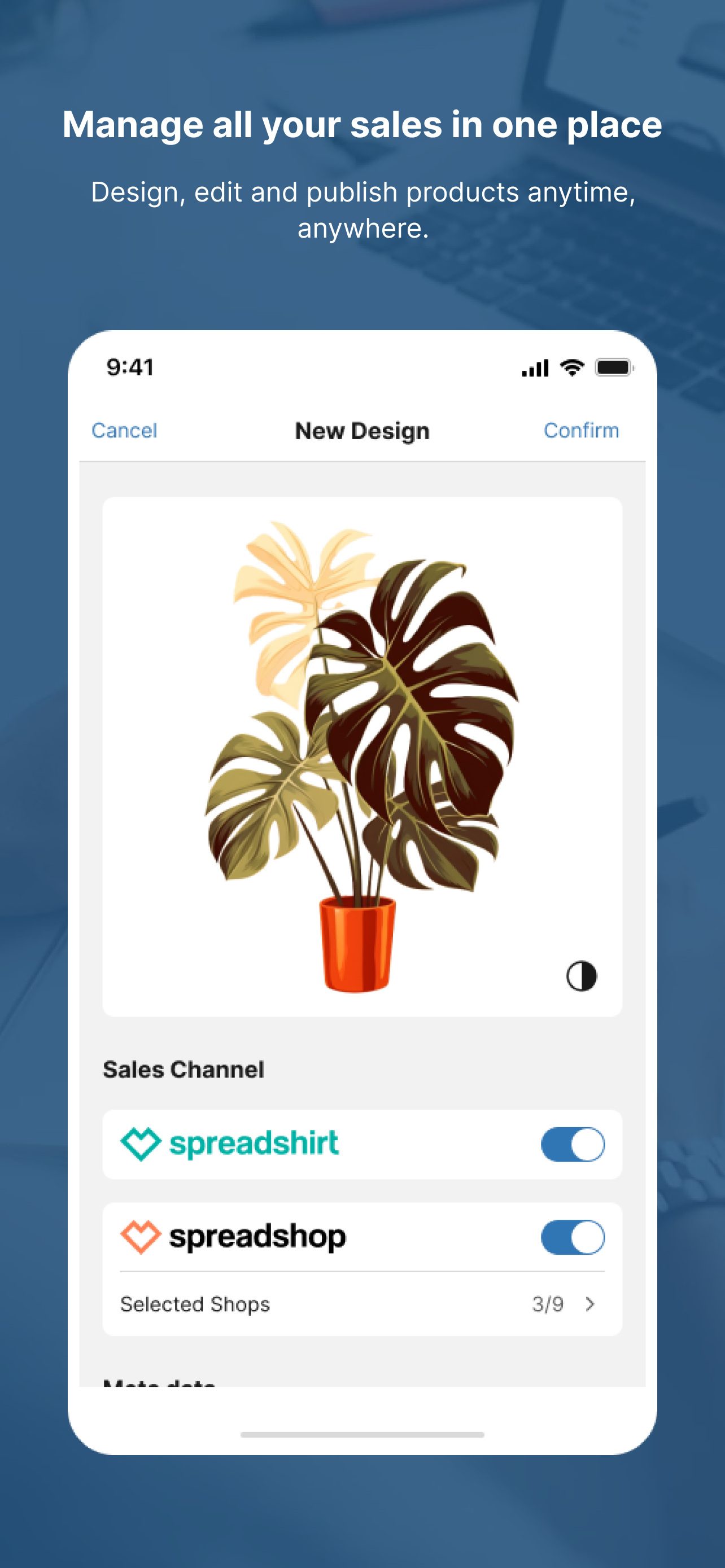Confirm the new design
Image resolution: width=725 pixels, height=1568 pixels.
(x=582, y=430)
